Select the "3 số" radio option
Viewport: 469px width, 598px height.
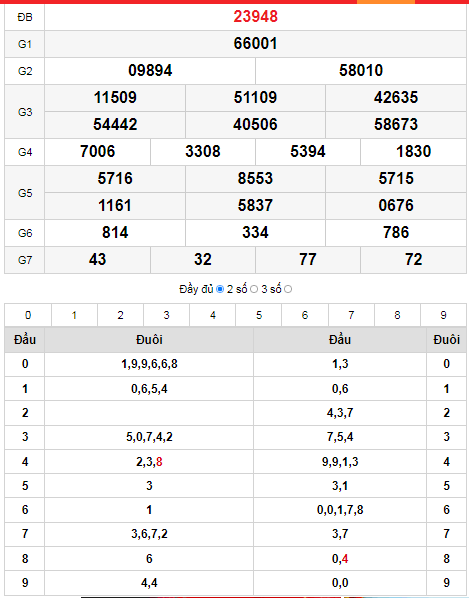pos(288,289)
